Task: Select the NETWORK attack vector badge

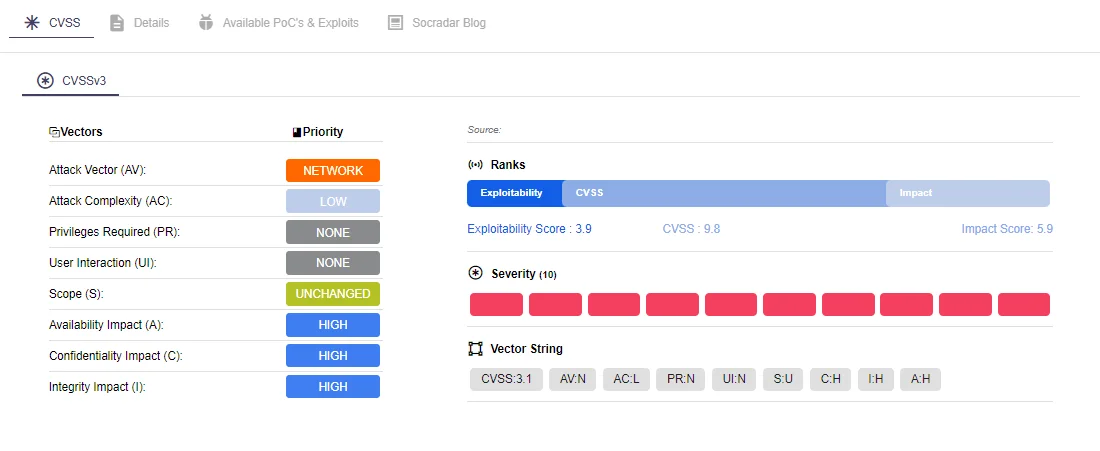Action: 333,170
